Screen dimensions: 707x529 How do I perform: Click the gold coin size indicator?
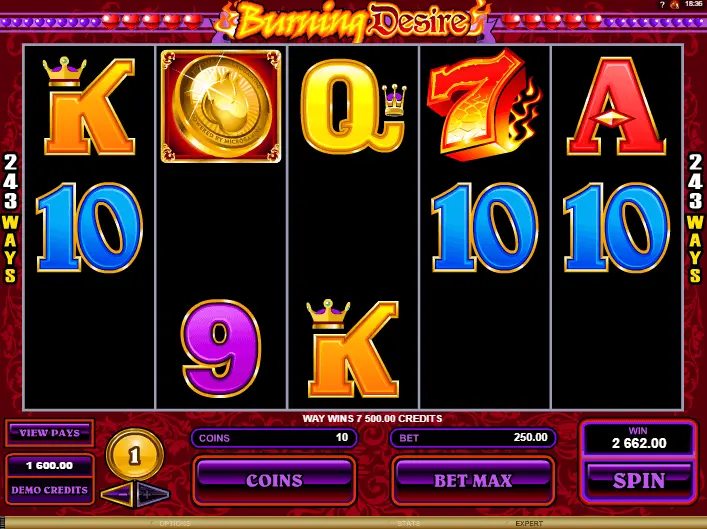(x=135, y=455)
